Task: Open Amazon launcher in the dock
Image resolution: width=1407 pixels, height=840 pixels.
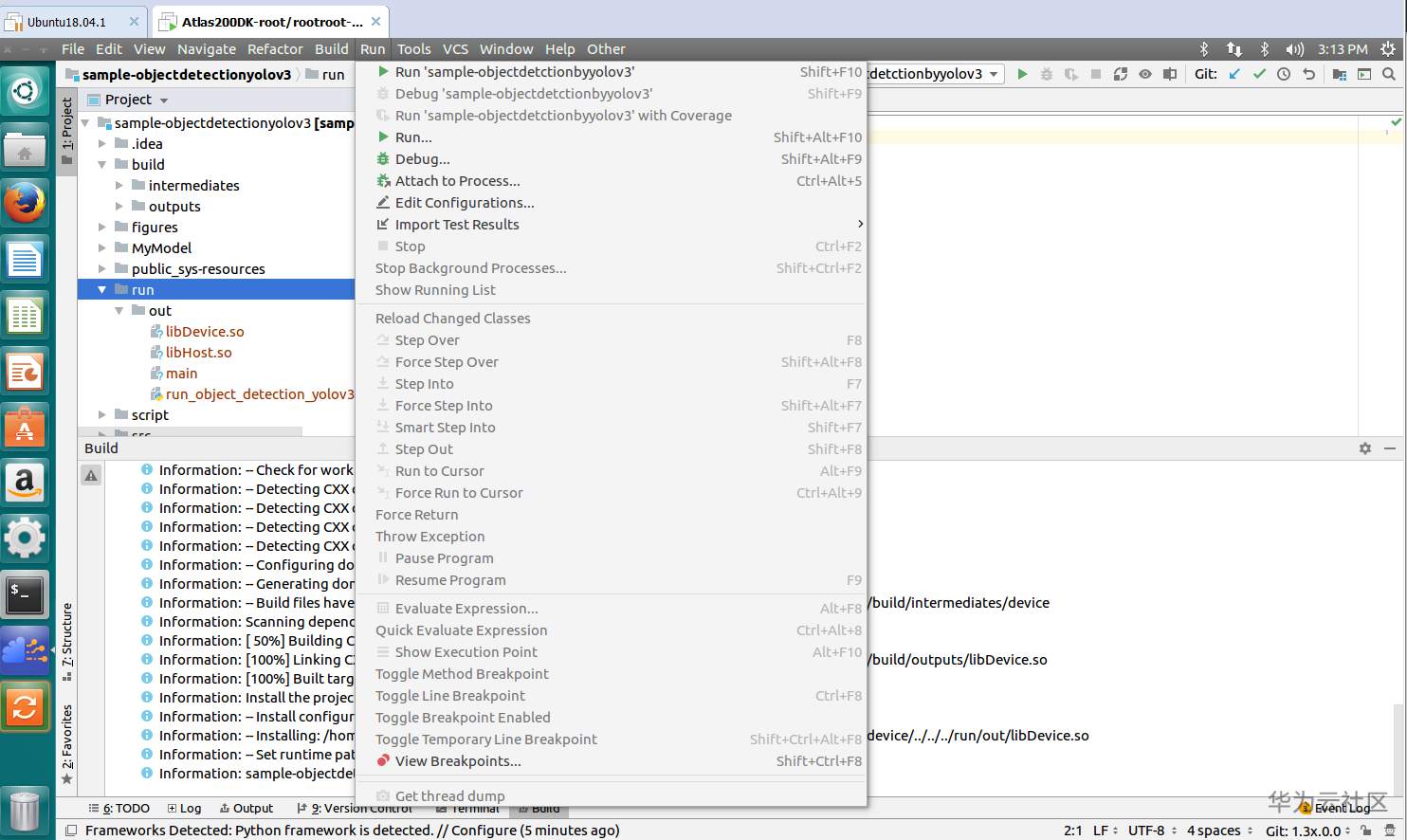Action: tap(25, 483)
